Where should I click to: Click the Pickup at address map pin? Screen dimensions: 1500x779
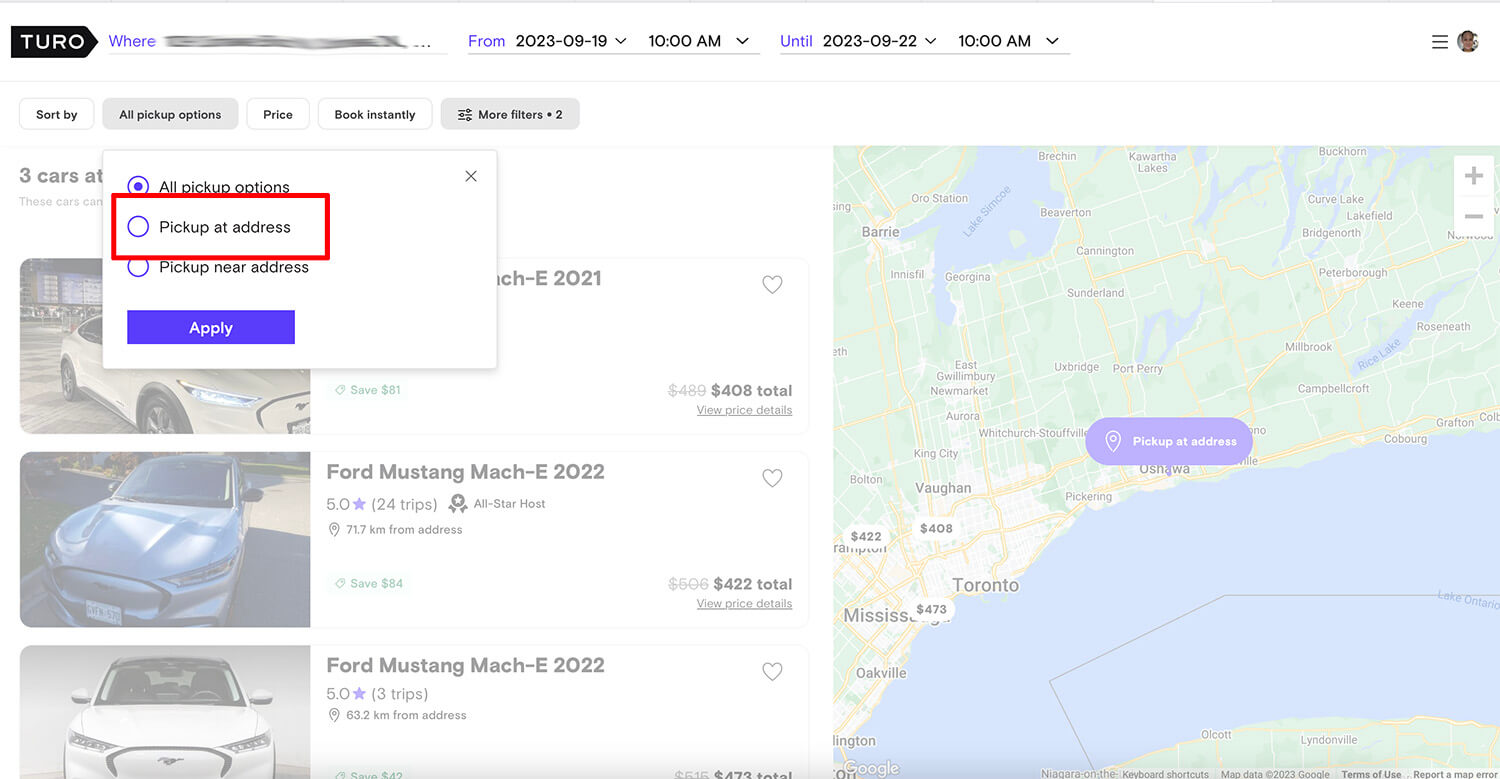pos(1169,441)
